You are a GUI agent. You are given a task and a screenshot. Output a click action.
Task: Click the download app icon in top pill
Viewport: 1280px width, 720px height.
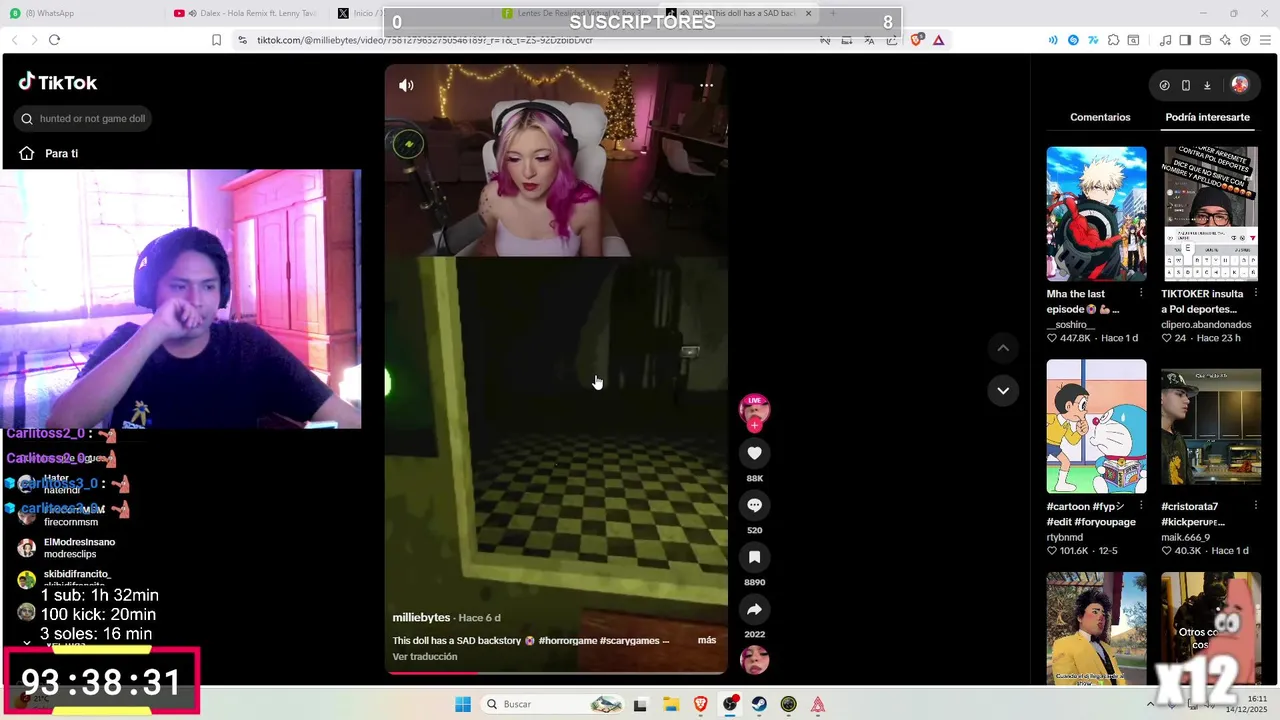point(1207,85)
